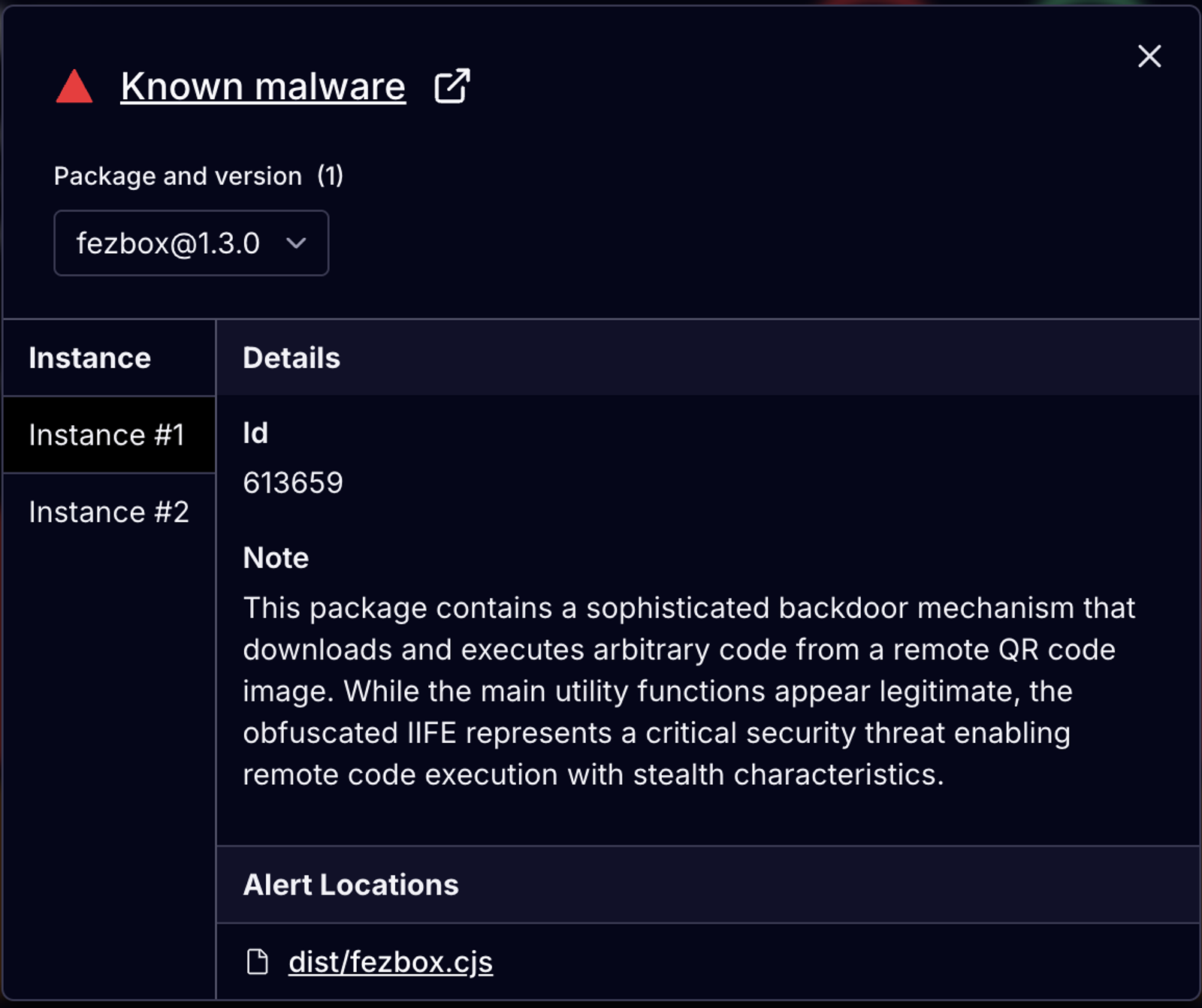
Task: Select the Id value 613659
Action: click(x=294, y=483)
